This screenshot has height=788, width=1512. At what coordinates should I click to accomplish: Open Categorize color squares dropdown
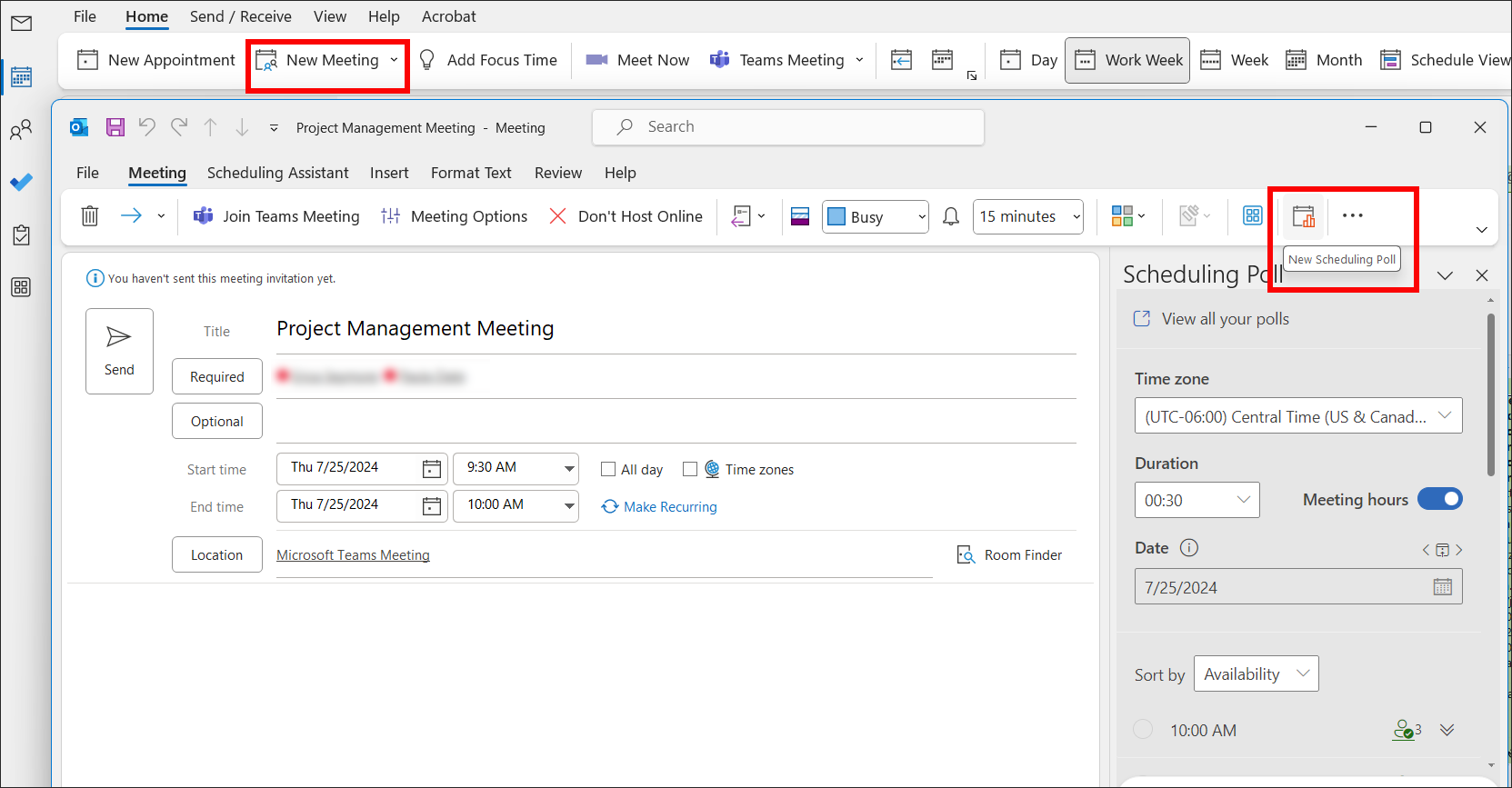coord(1128,215)
